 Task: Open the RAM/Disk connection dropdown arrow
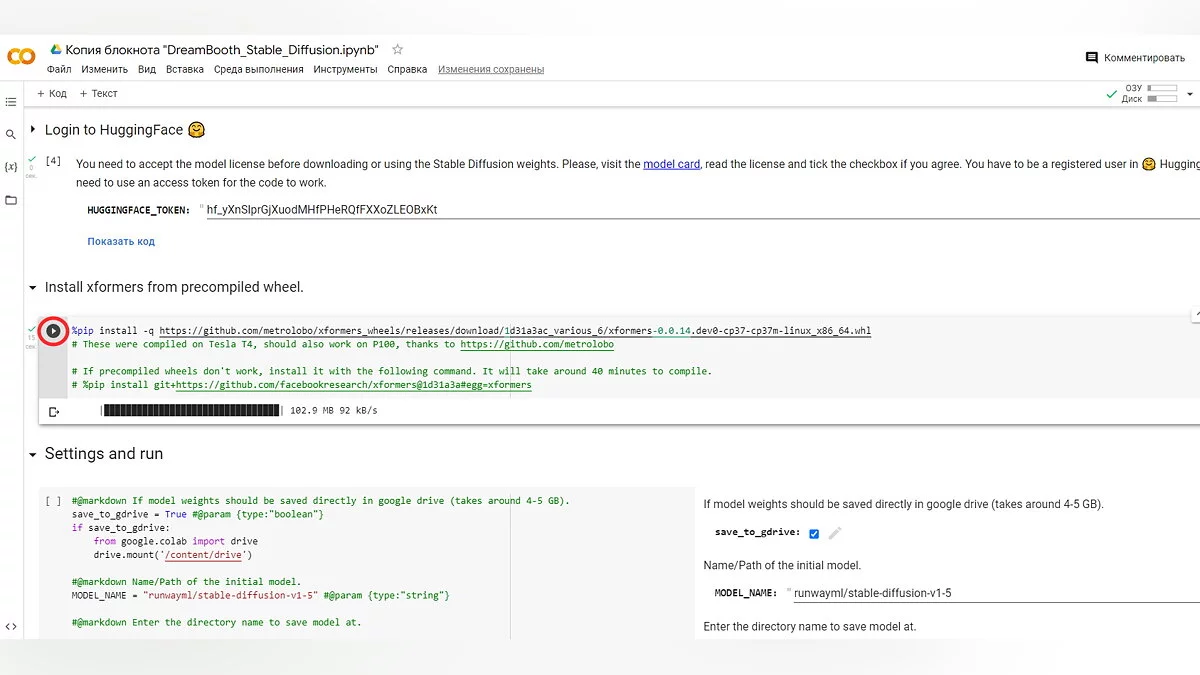click(x=1190, y=94)
